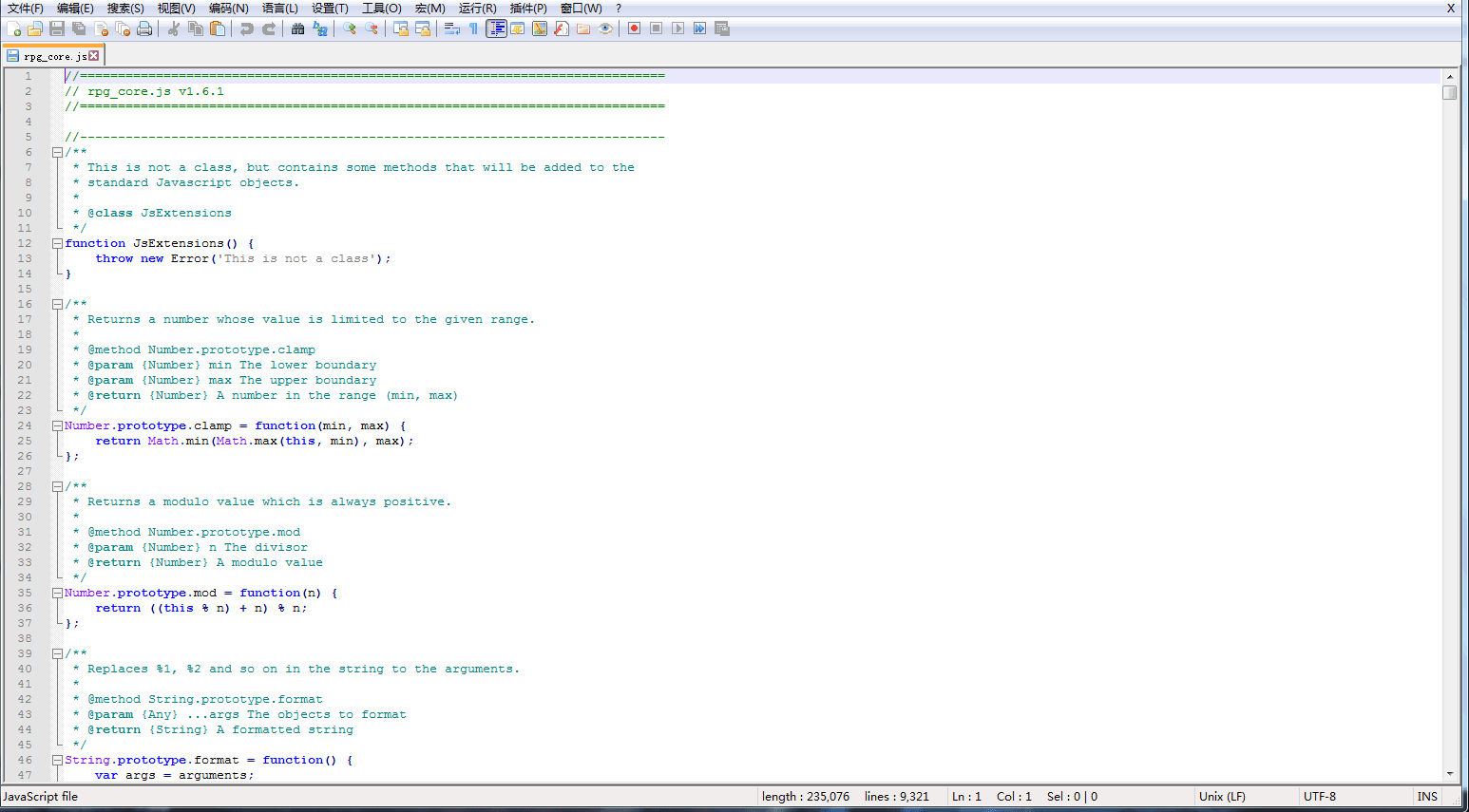
Task: Place cursor on 'throw new Error' line
Action: click(x=242, y=258)
